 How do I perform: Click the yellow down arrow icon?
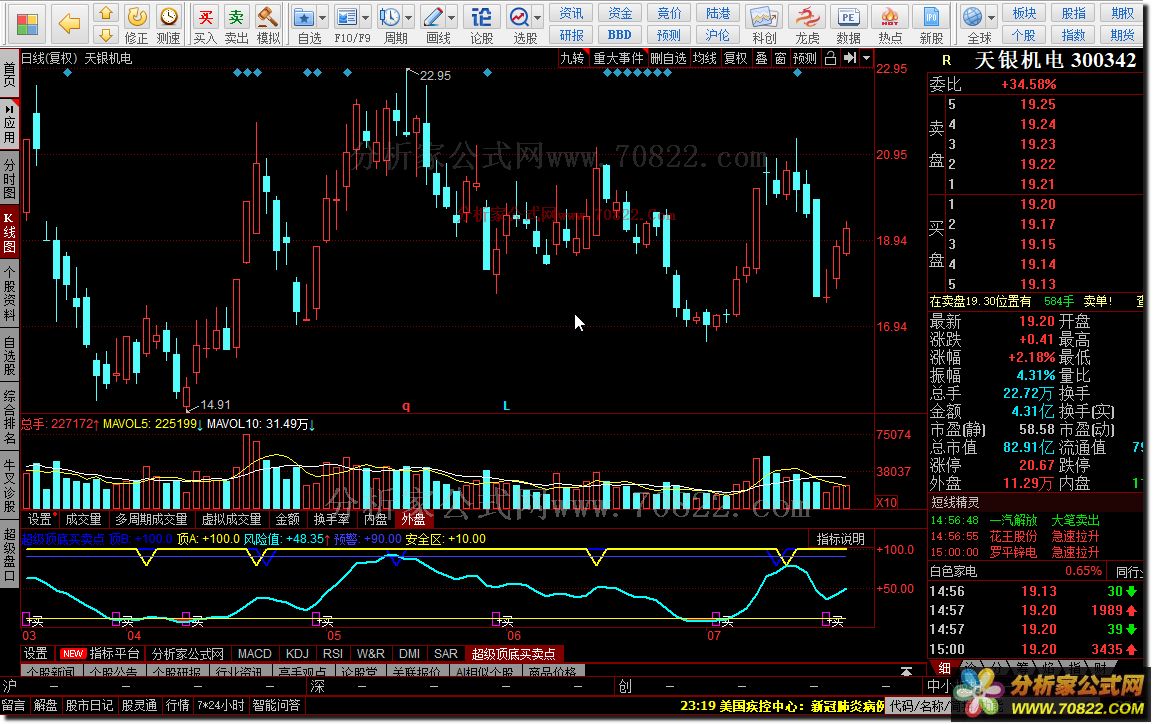pos(106,35)
